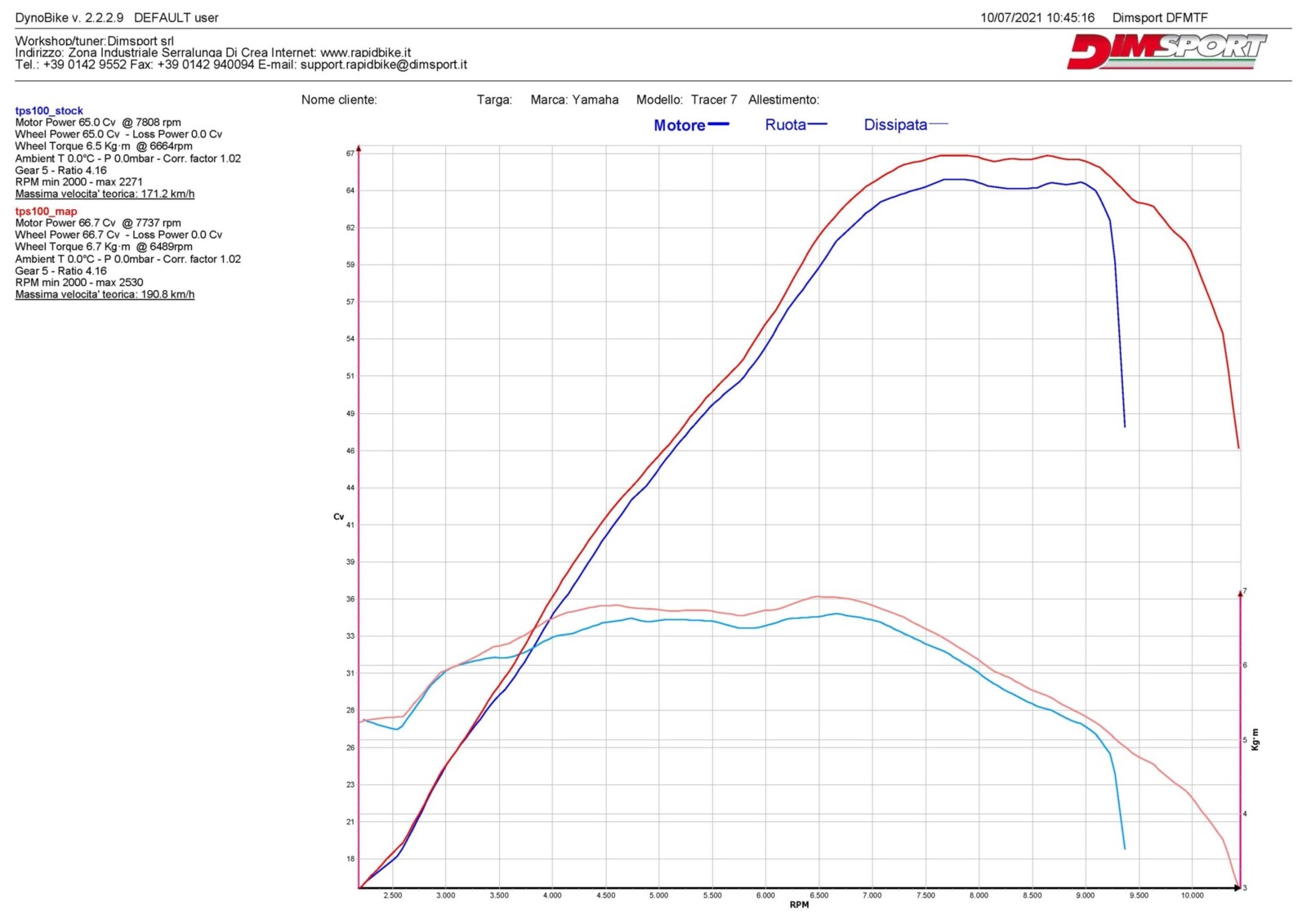Click the Dimsport logo
Image resolution: width=1307 pixels, height=924 pixels.
click(1166, 51)
